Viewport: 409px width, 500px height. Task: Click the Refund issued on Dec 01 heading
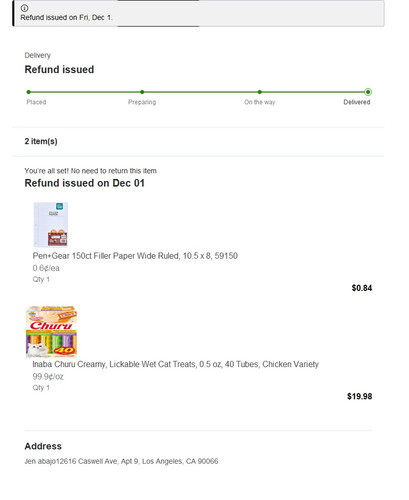[x=84, y=183]
